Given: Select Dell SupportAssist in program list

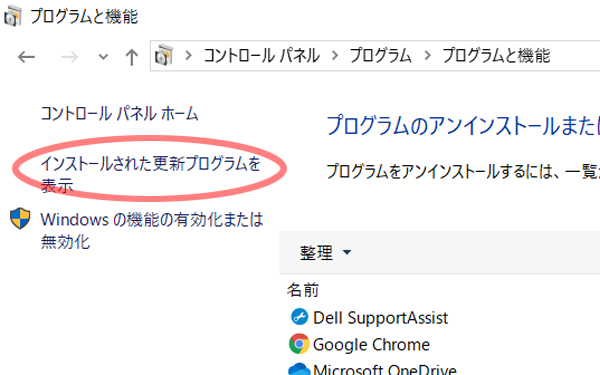Looking at the screenshot, I should pos(380,318).
